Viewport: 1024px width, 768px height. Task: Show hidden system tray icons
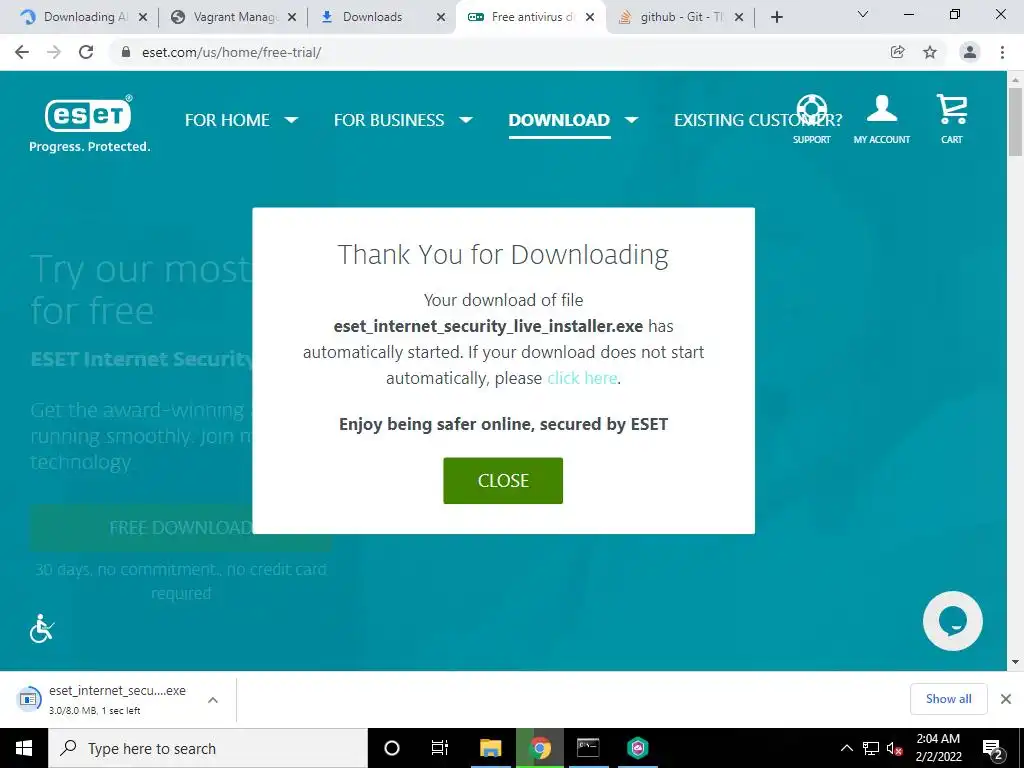846,748
